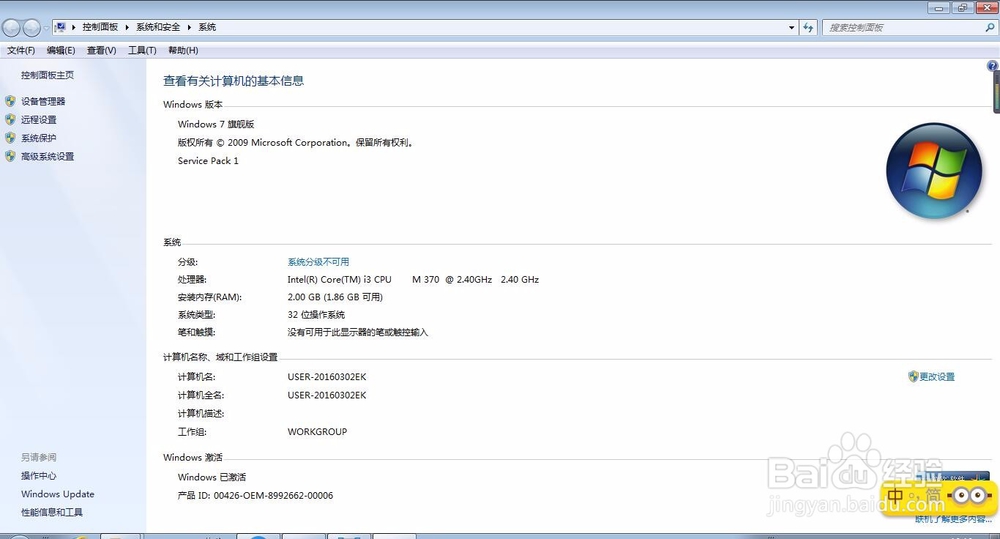Click WORKGROUP workgroup value
Screen dimensions: 1000x539
(317, 432)
